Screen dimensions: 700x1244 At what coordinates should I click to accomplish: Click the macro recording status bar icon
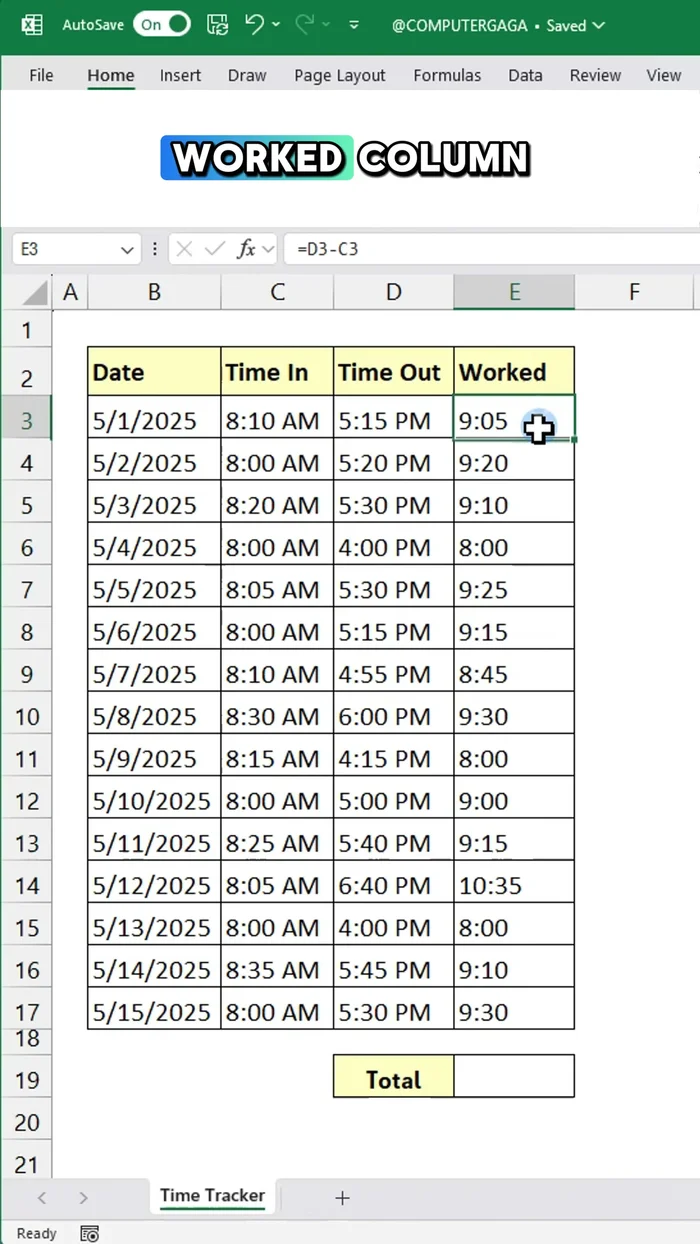pos(89,1233)
